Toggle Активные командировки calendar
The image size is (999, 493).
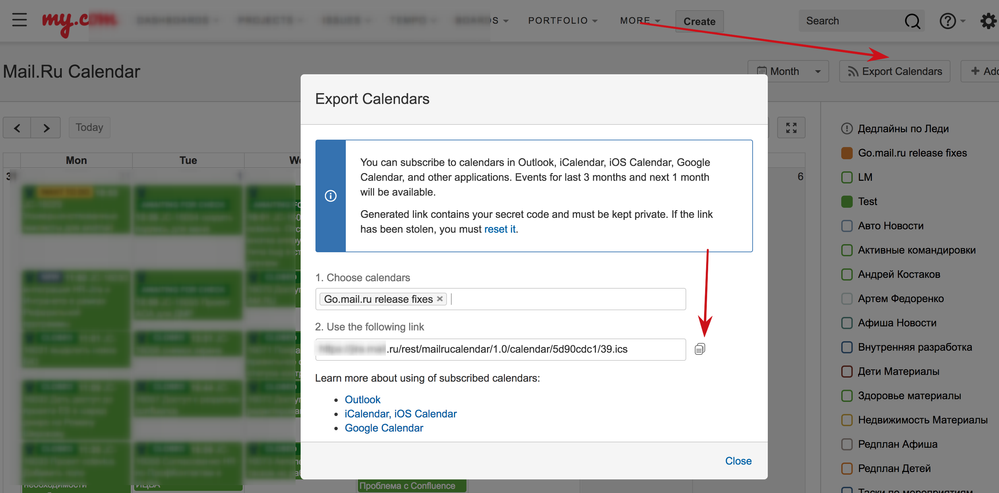pos(847,250)
